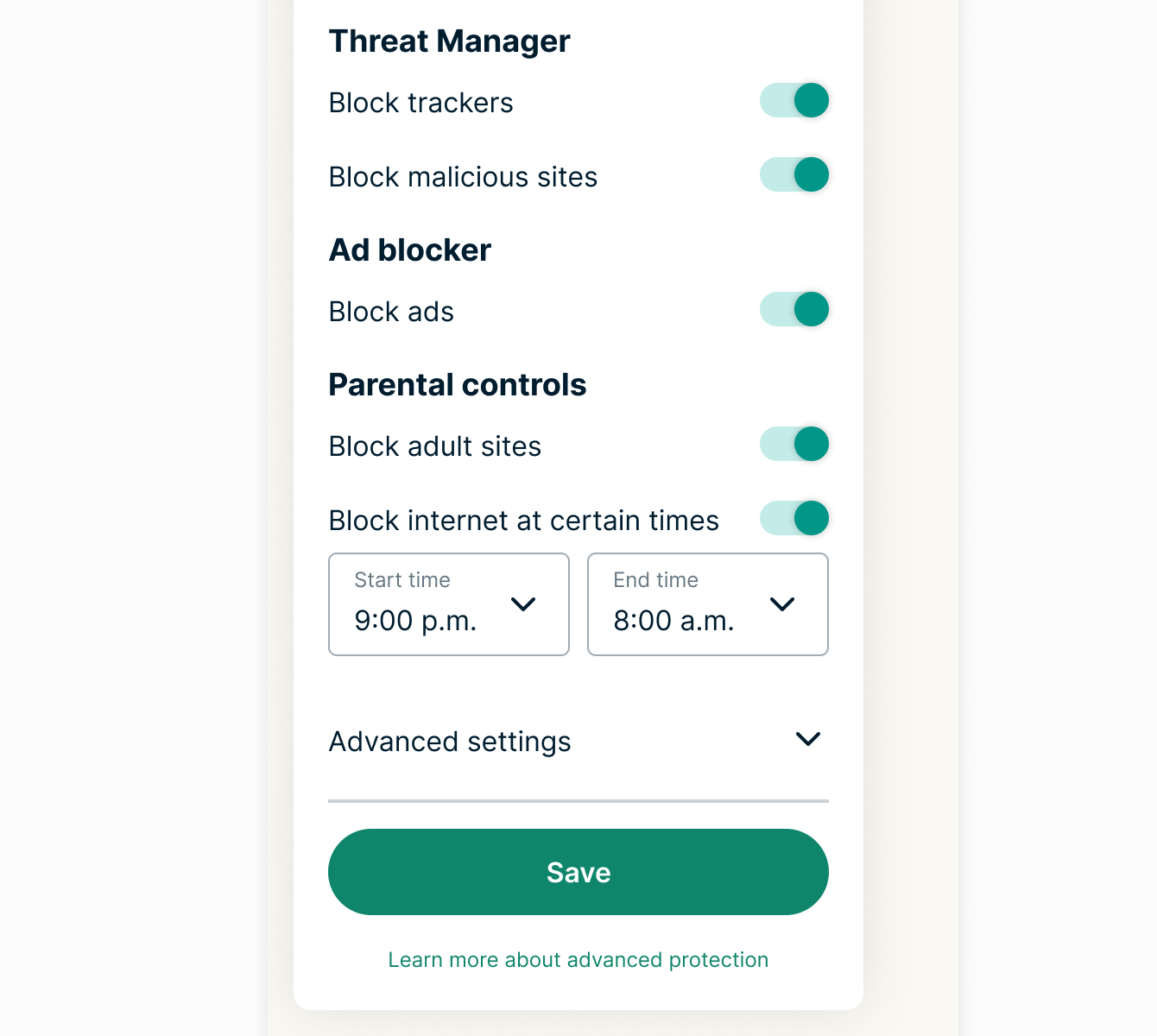Click the Block malicious sites label
This screenshot has width=1157, height=1036.
pos(463,177)
